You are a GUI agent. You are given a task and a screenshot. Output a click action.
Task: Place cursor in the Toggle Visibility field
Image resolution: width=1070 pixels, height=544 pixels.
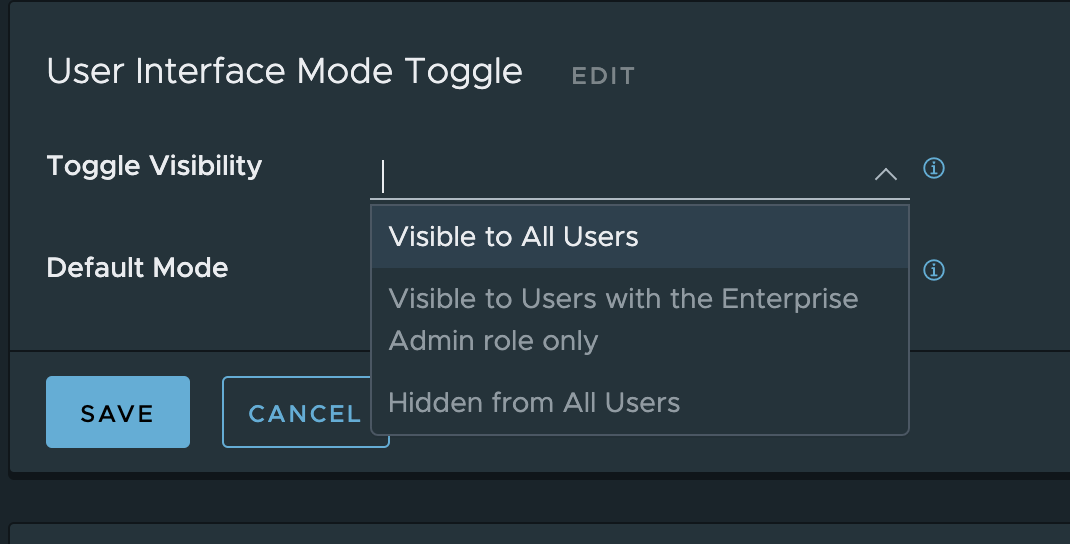[620, 177]
